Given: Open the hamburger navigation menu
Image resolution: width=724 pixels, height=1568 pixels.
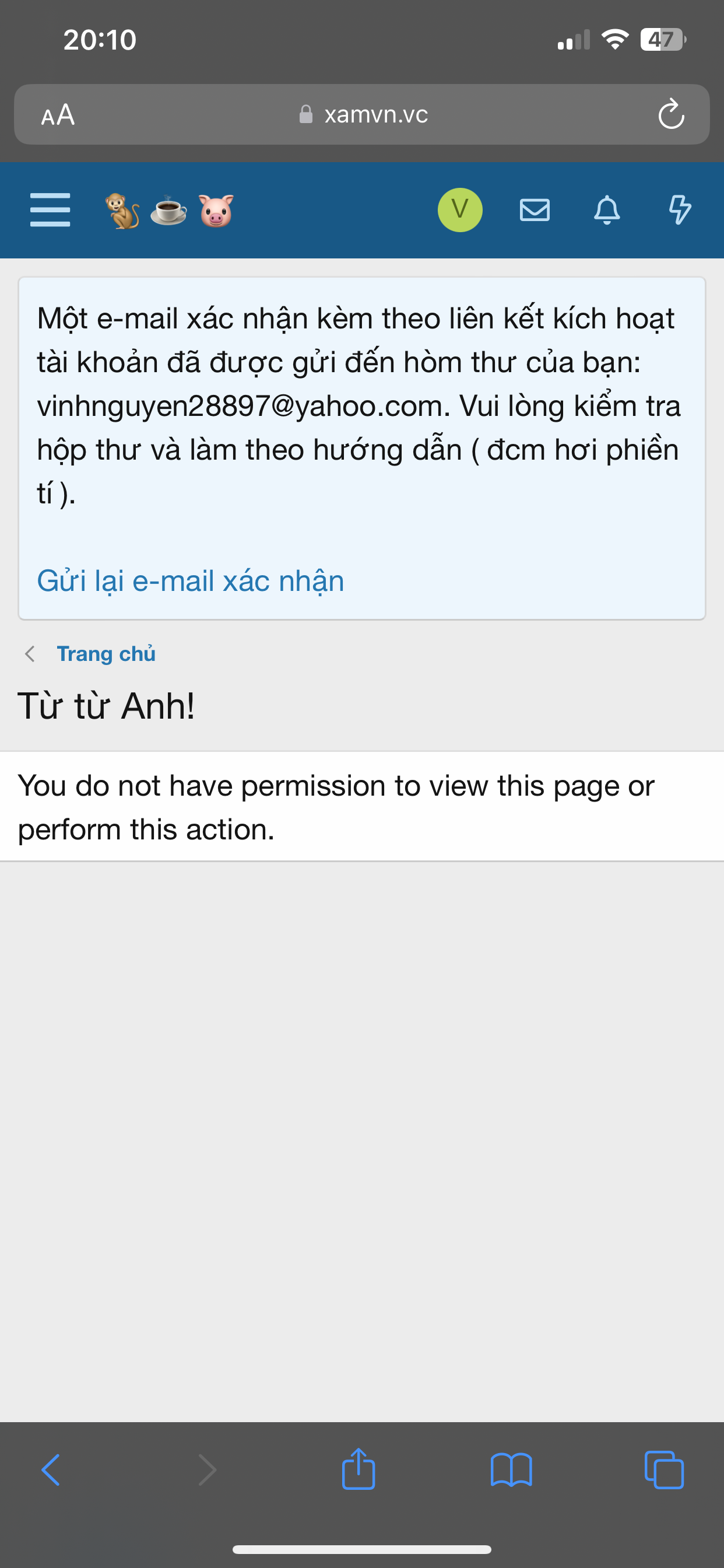Looking at the screenshot, I should click(50, 210).
